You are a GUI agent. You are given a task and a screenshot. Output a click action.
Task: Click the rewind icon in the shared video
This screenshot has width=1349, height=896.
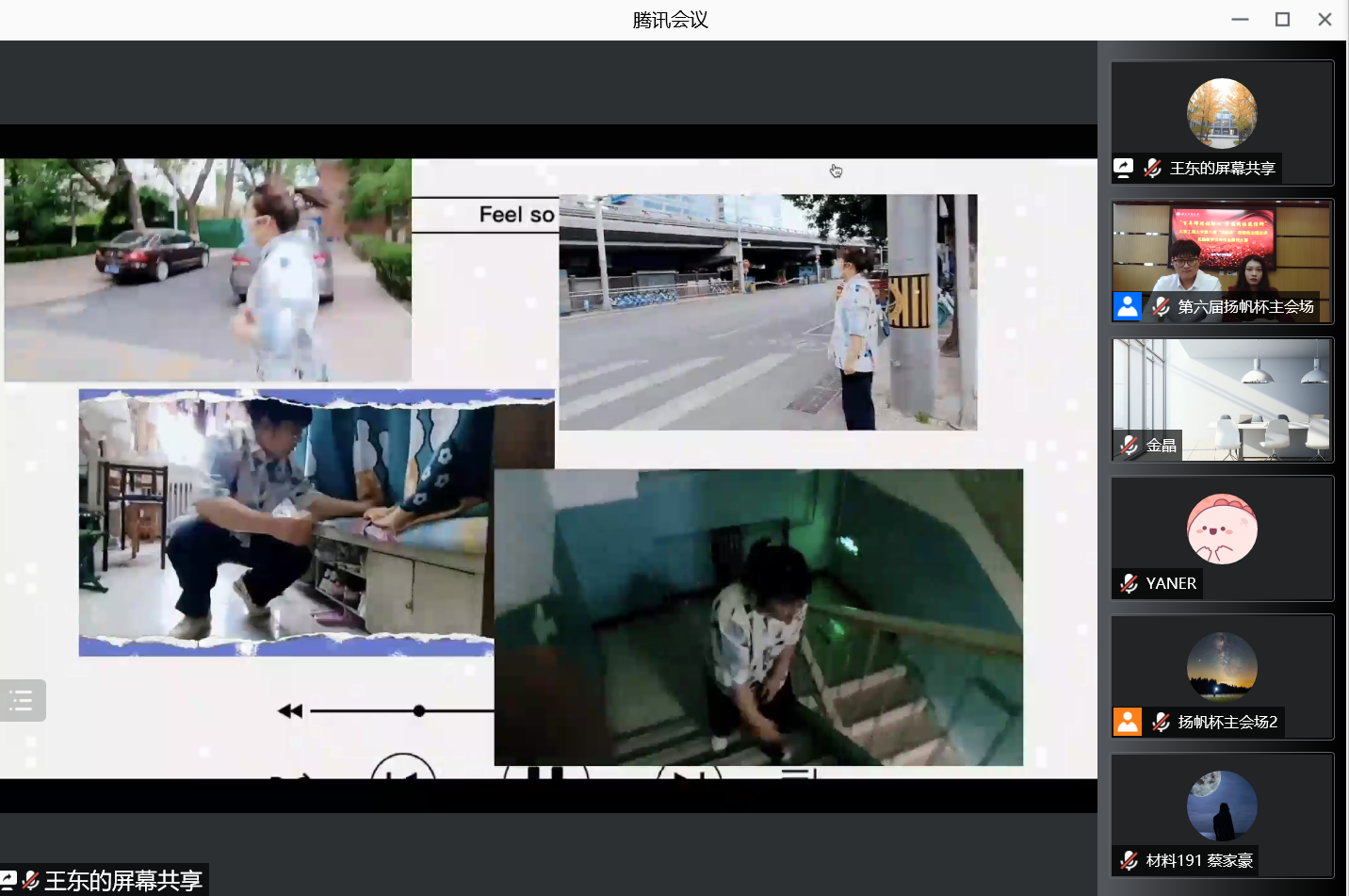click(287, 710)
